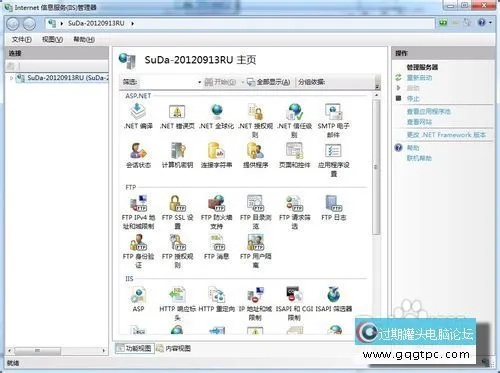
Task: Open the FTP 目录浏览 icon
Action: [x=255, y=212]
